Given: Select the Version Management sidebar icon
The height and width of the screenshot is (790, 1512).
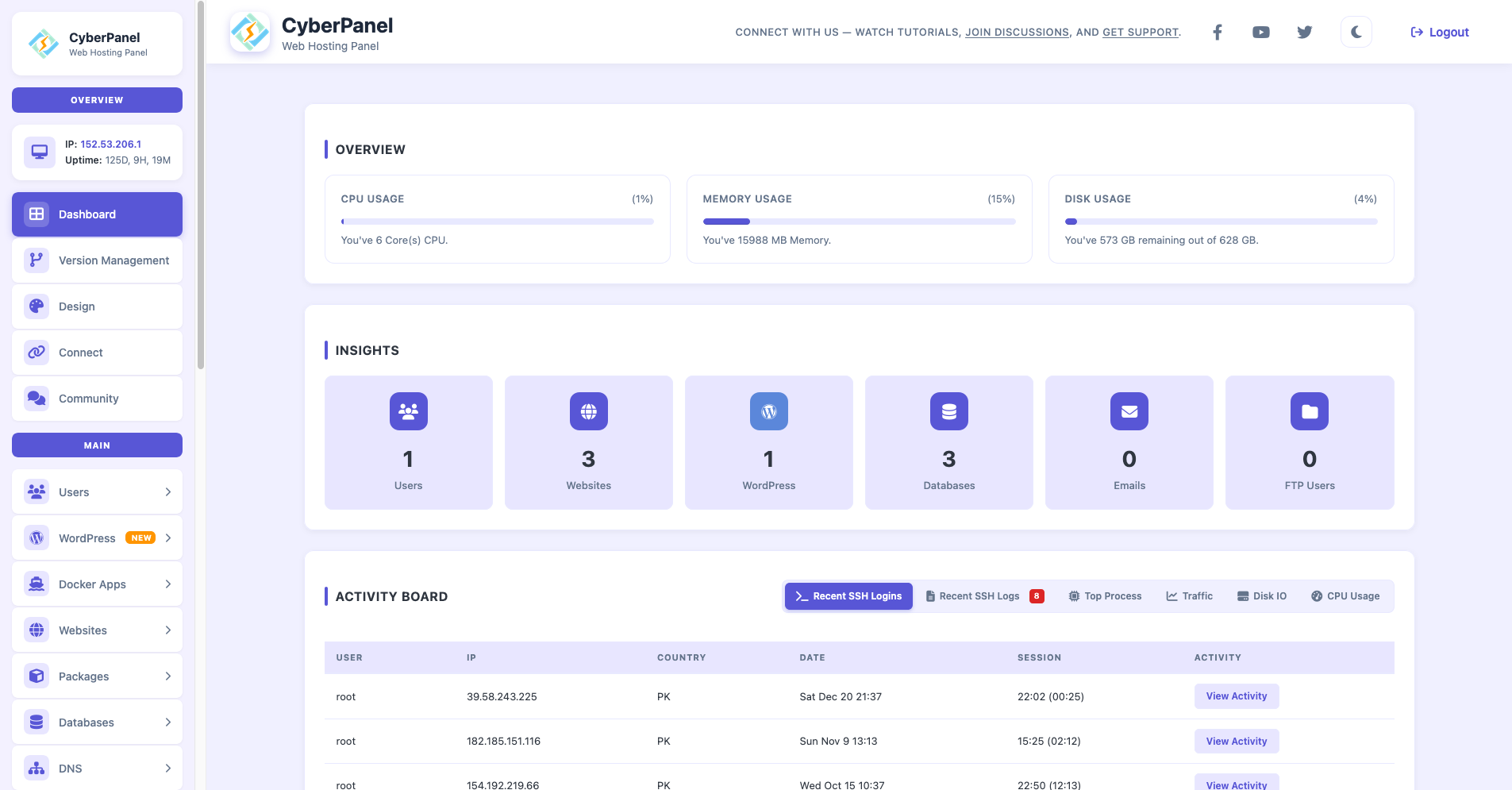Looking at the screenshot, I should (x=36, y=260).
